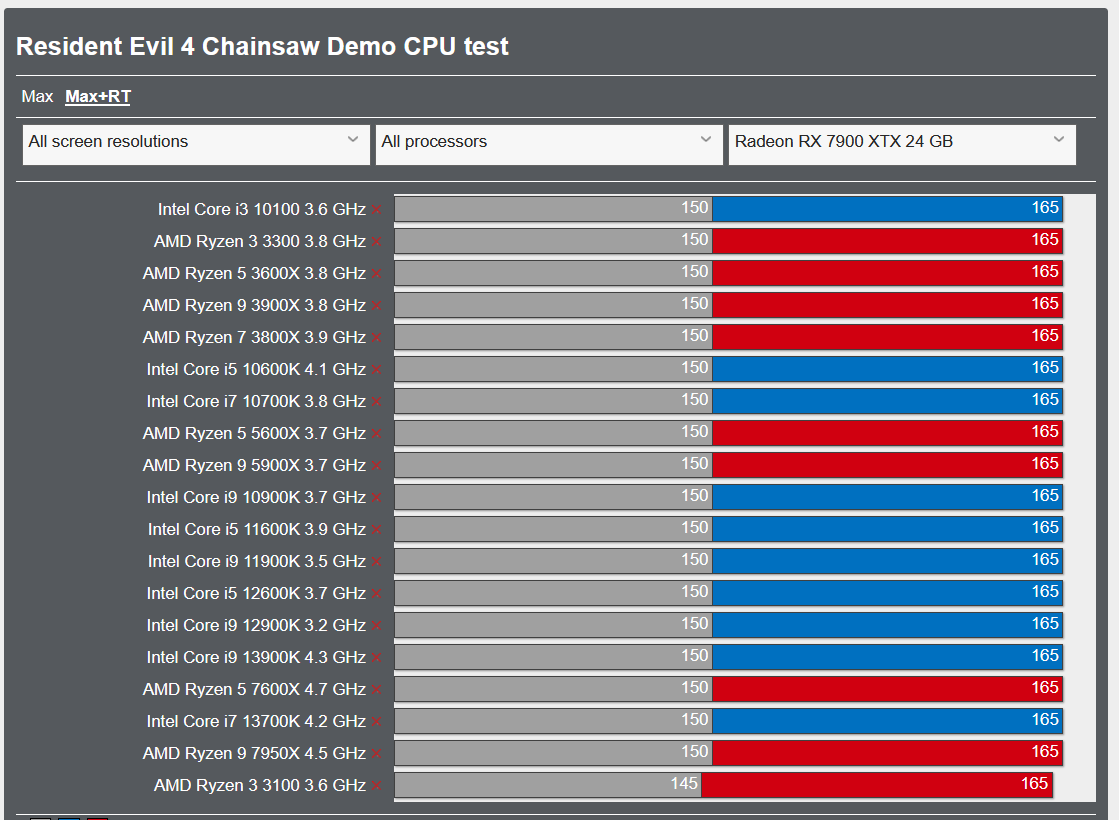Select the 'Intel Core i9 11900K 3.5 GHz' label

257,561
